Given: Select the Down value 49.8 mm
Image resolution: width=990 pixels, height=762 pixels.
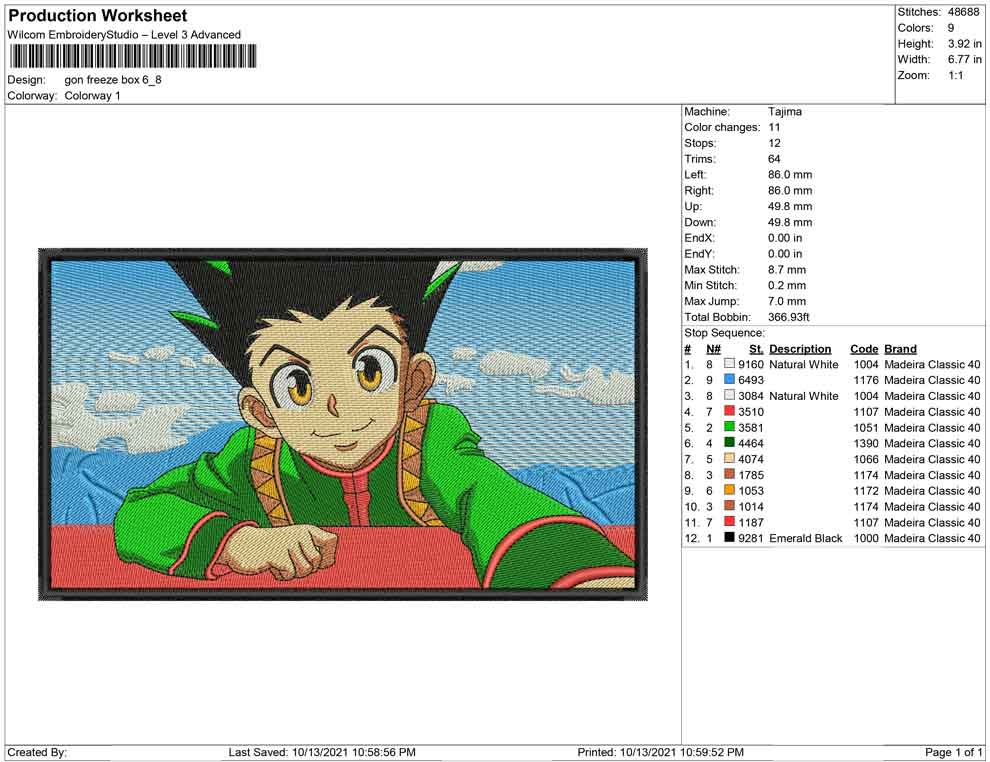Looking at the screenshot, I should click(790, 222).
